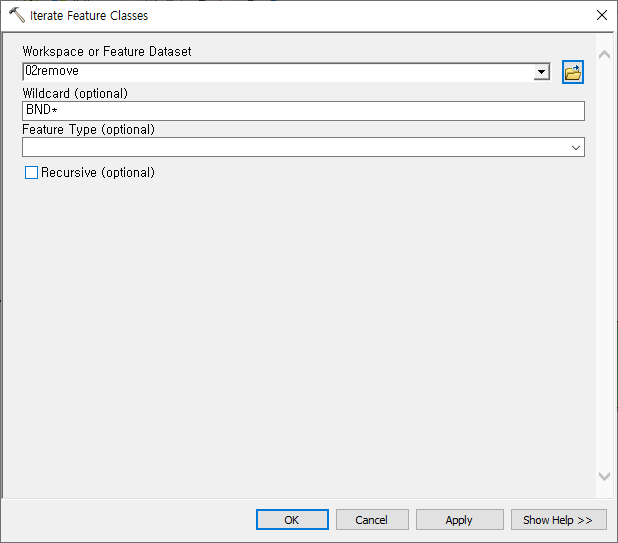This screenshot has width=618, height=543.
Task: Click the scroll up arrow
Action: point(604,55)
